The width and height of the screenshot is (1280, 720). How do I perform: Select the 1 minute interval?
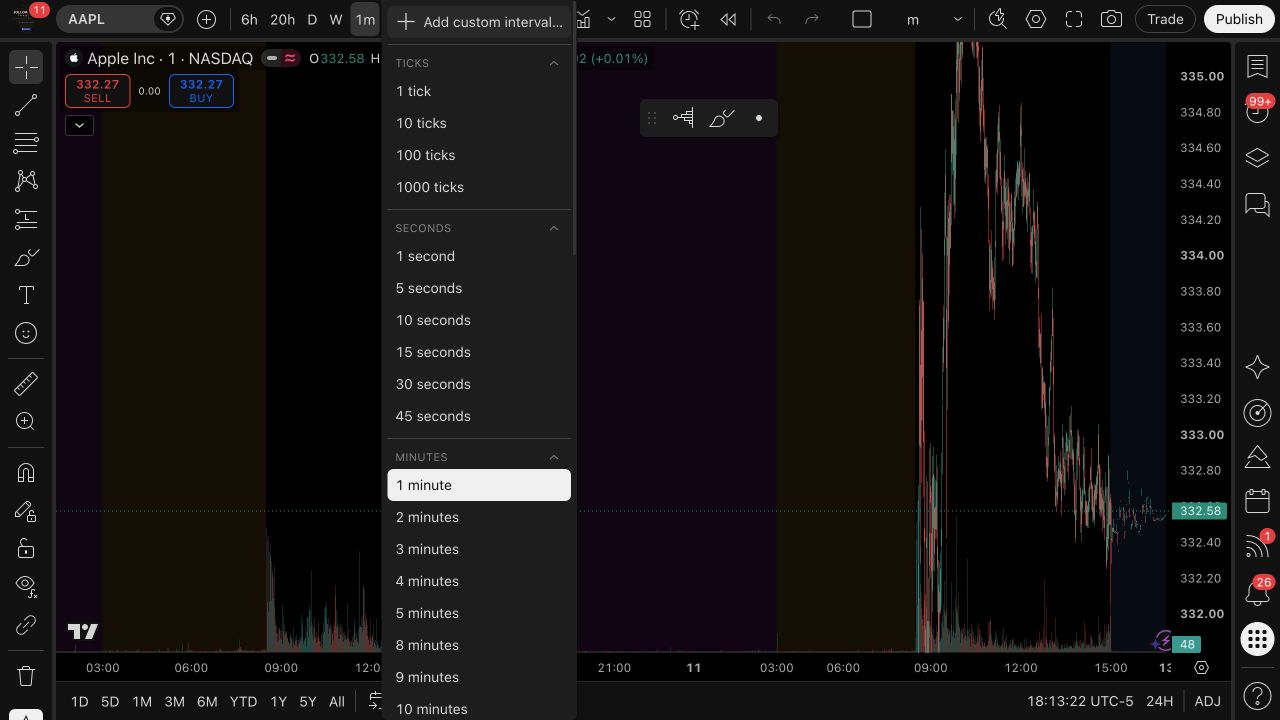coord(479,485)
